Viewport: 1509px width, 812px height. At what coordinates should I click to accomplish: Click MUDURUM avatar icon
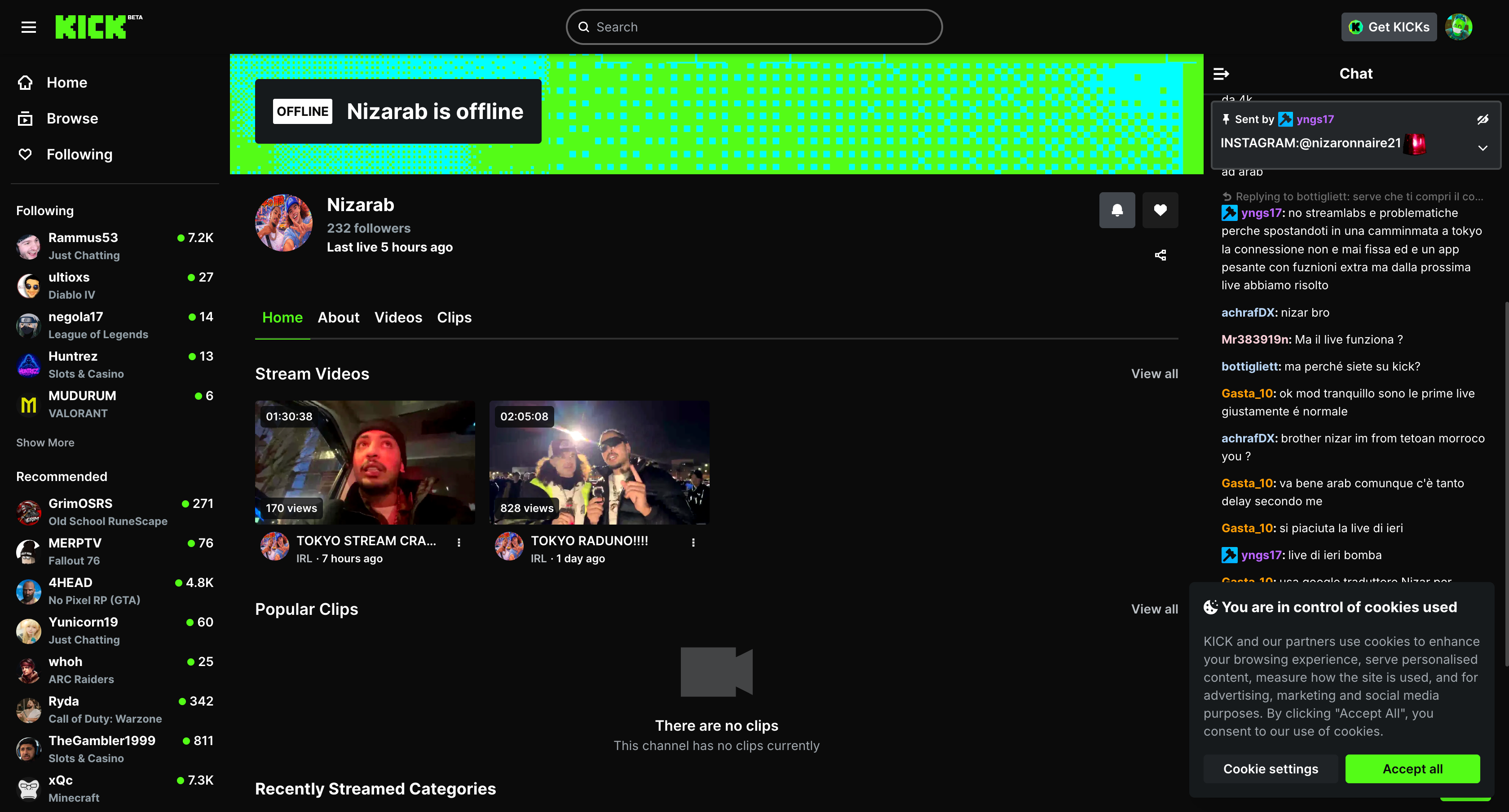[x=28, y=404]
